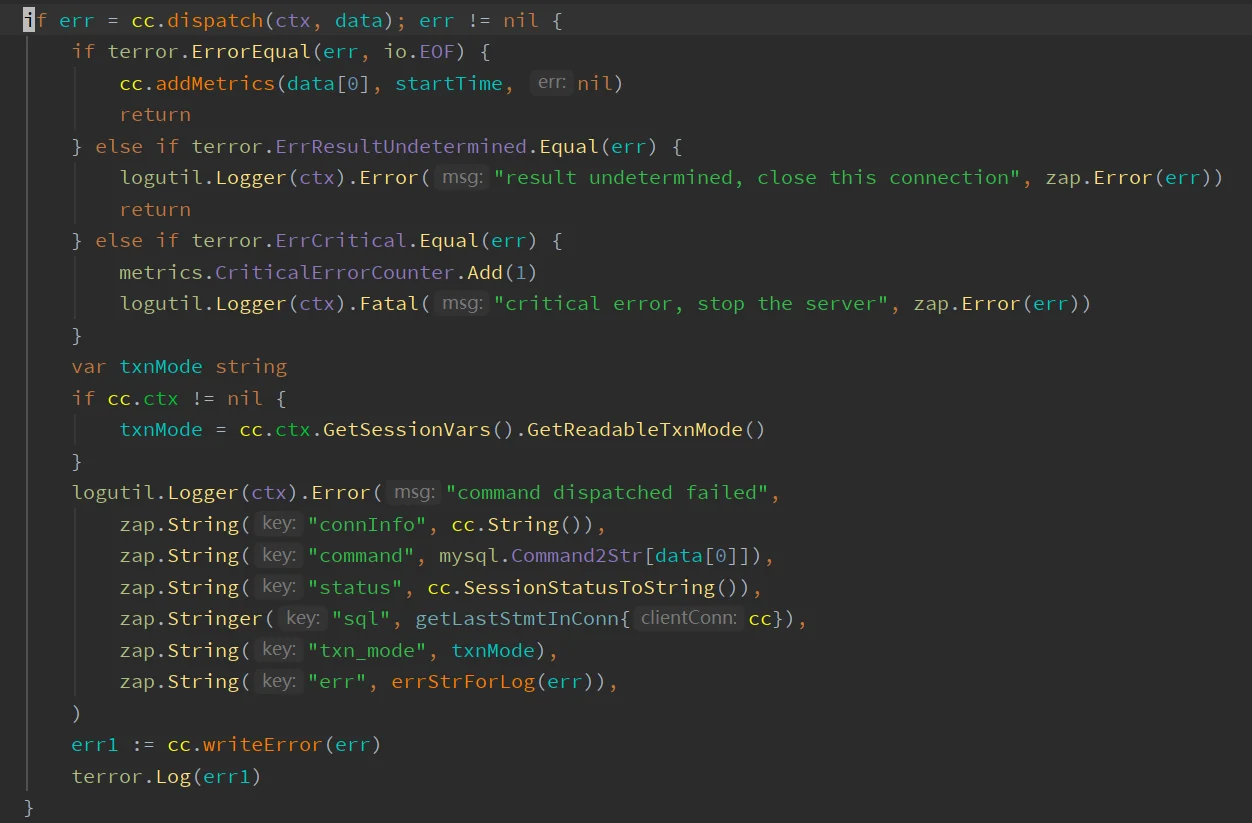
Task: Click the "critical error, stop the server" string
Action: (x=691, y=304)
